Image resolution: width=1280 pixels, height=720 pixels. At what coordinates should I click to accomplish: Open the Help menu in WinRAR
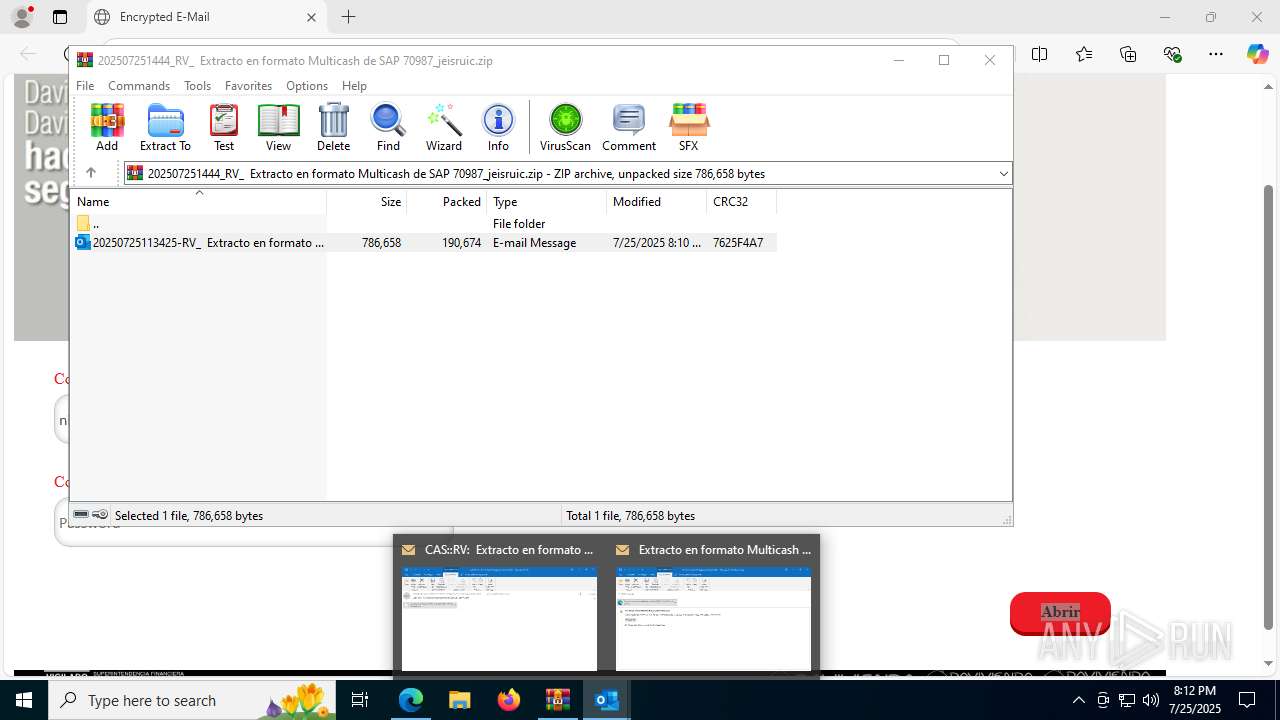click(354, 86)
